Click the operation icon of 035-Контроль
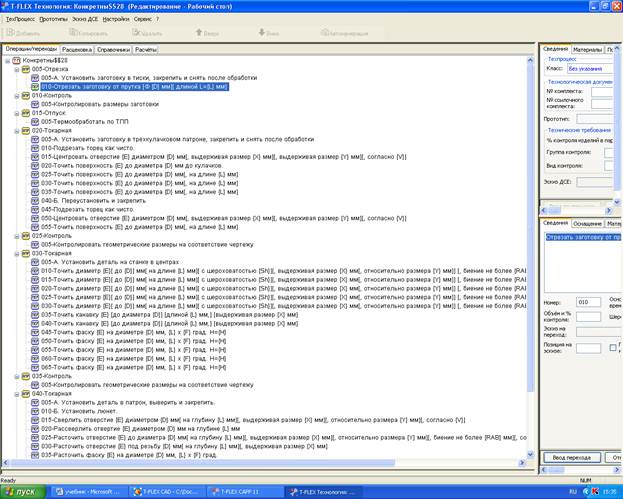 pos(26,376)
